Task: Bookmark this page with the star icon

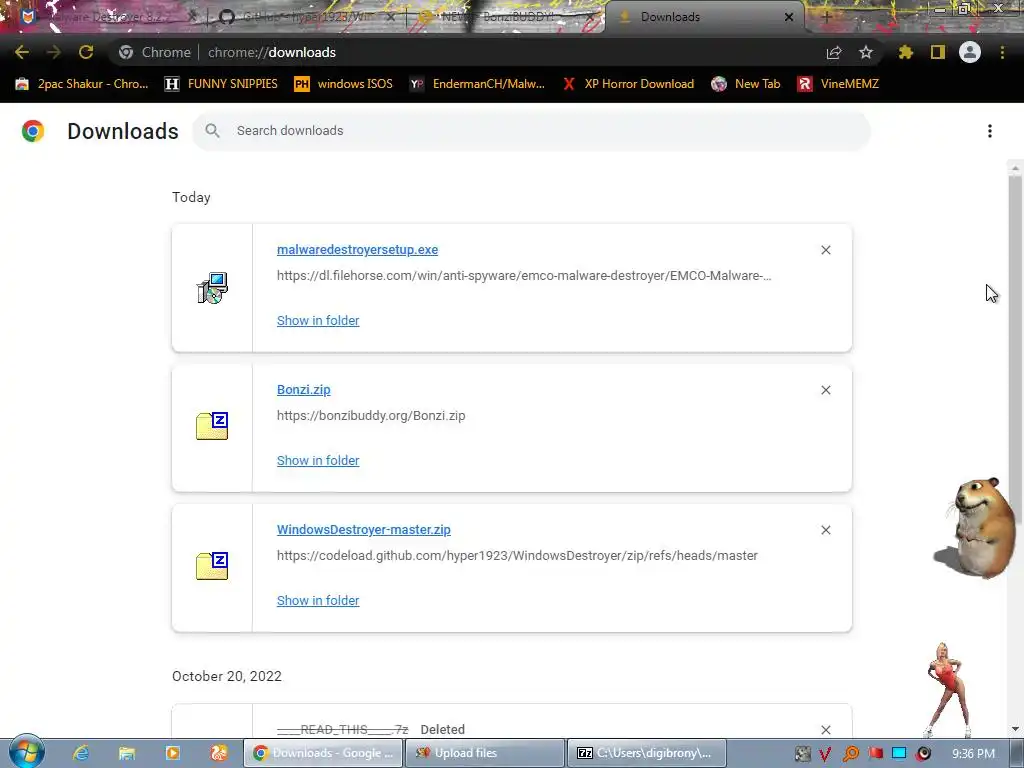Action: pos(866,52)
